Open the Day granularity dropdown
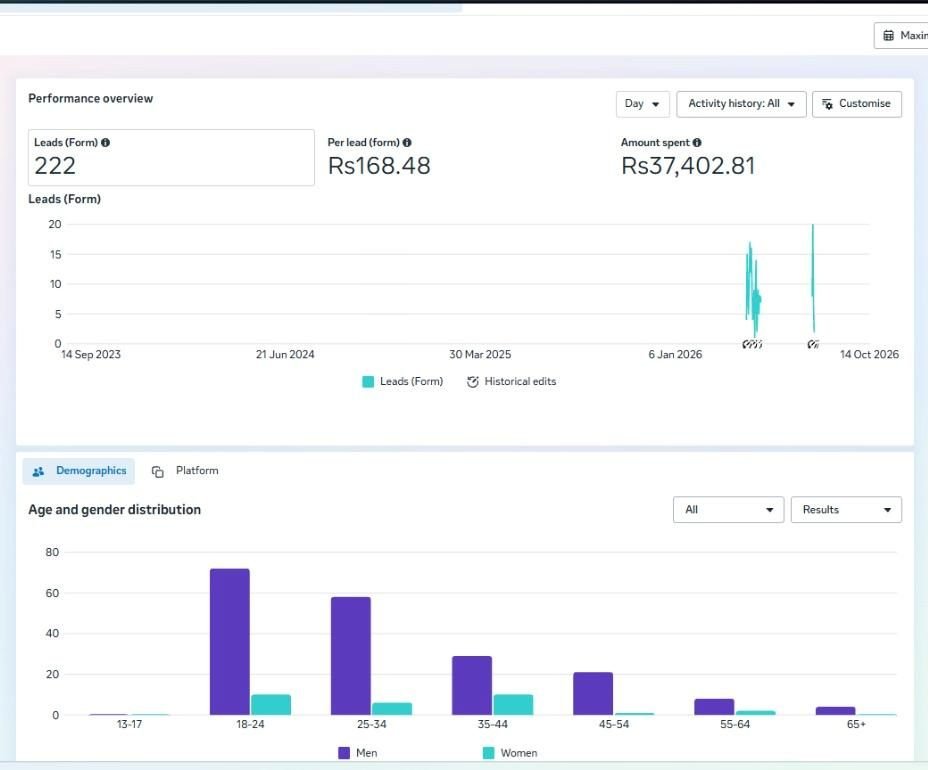The image size is (928, 770). [x=642, y=104]
